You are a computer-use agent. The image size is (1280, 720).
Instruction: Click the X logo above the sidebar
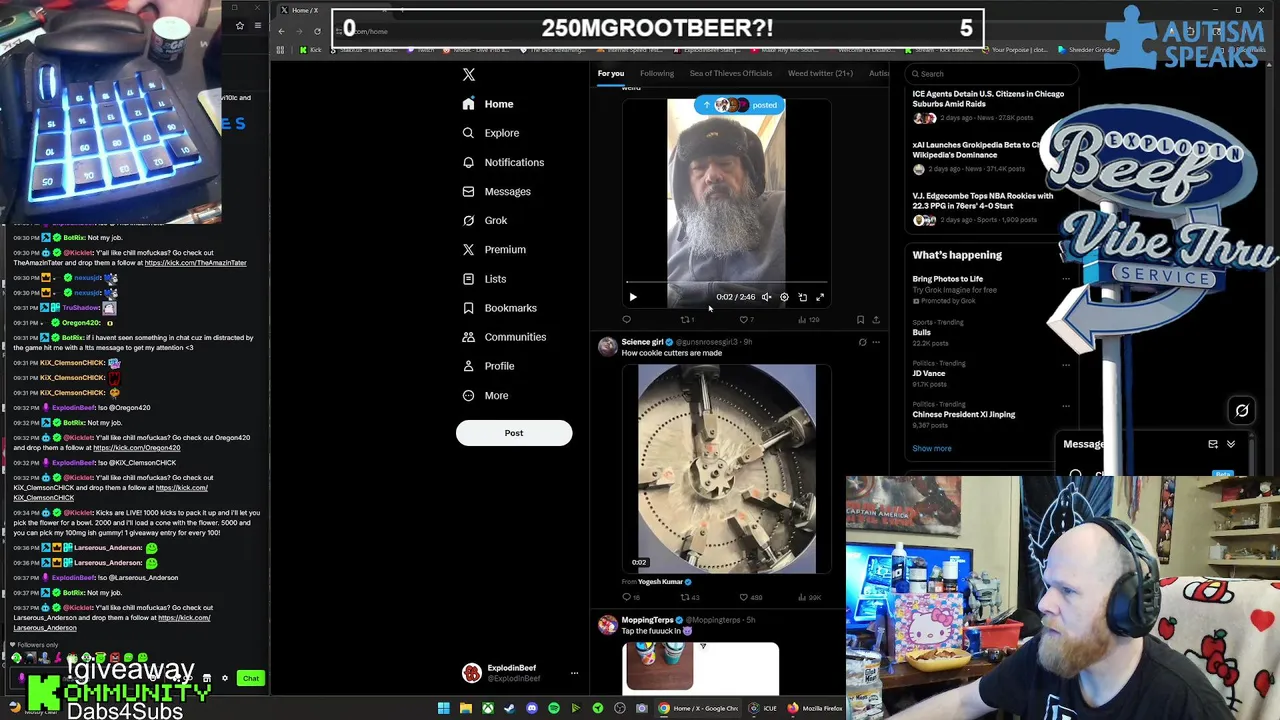point(468,75)
